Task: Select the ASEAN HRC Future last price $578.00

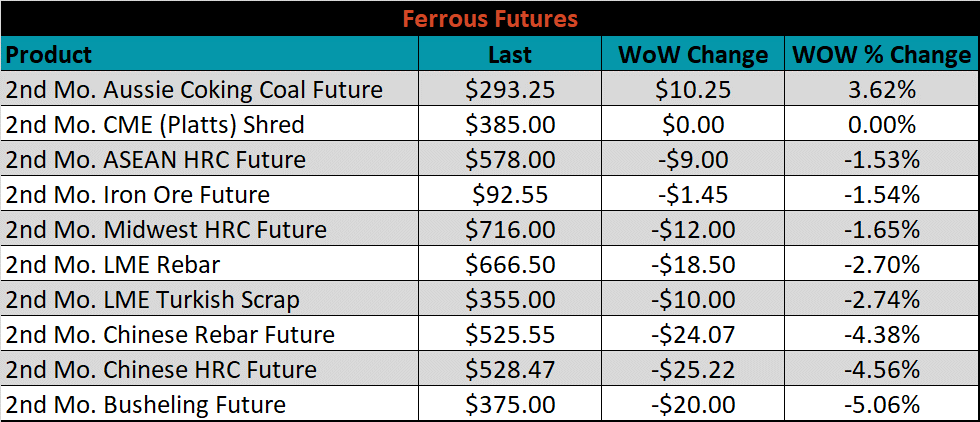Action: [x=510, y=159]
